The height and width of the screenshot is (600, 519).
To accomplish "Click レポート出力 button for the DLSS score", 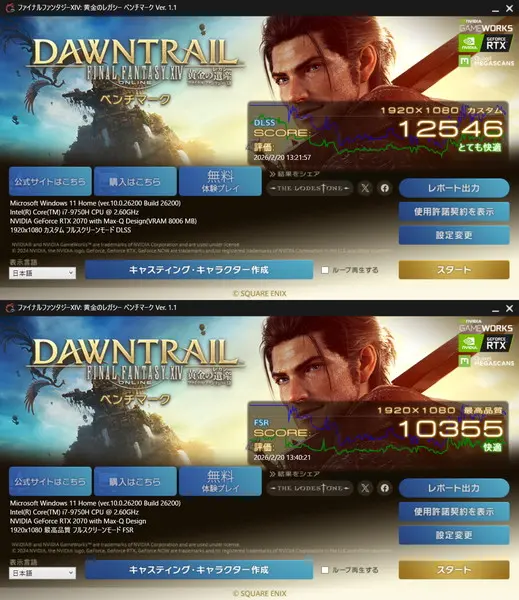I will 454,188.
